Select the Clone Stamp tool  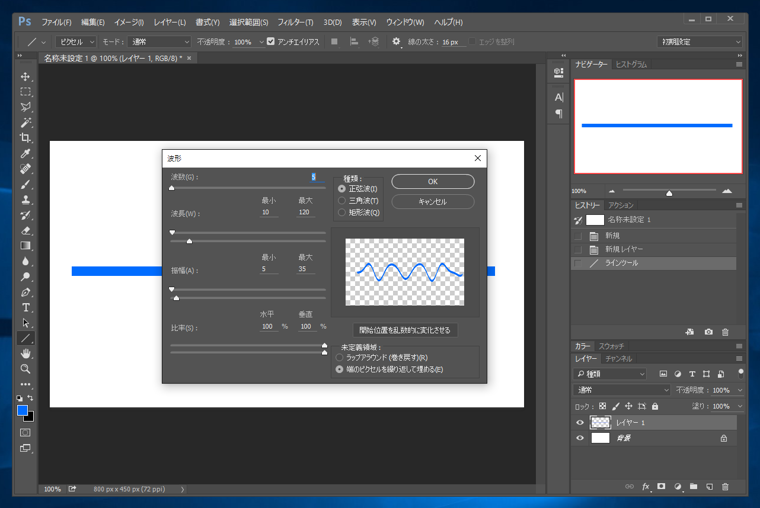click(x=26, y=200)
